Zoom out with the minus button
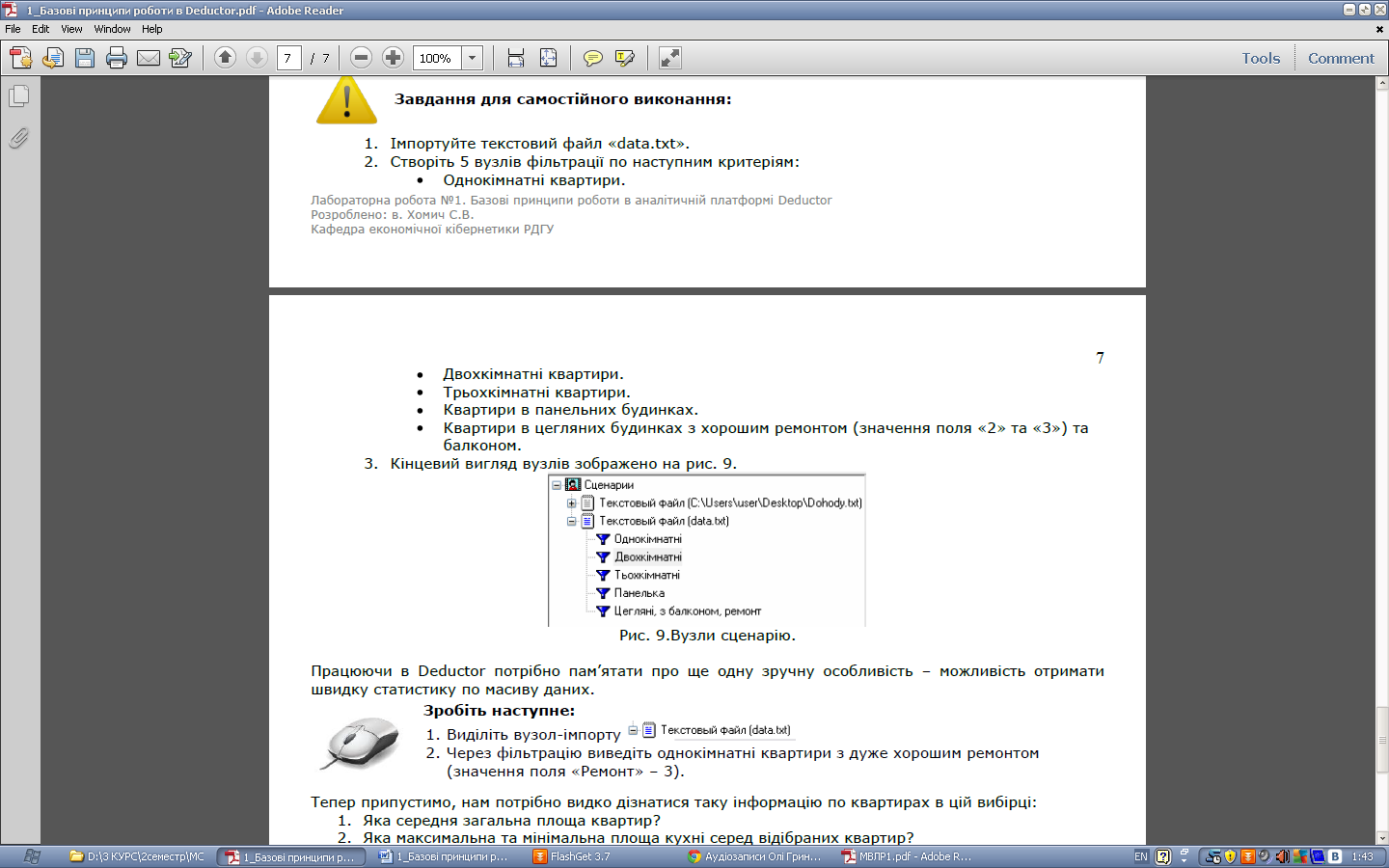1389x868 pixels. [x=361, y=58]
